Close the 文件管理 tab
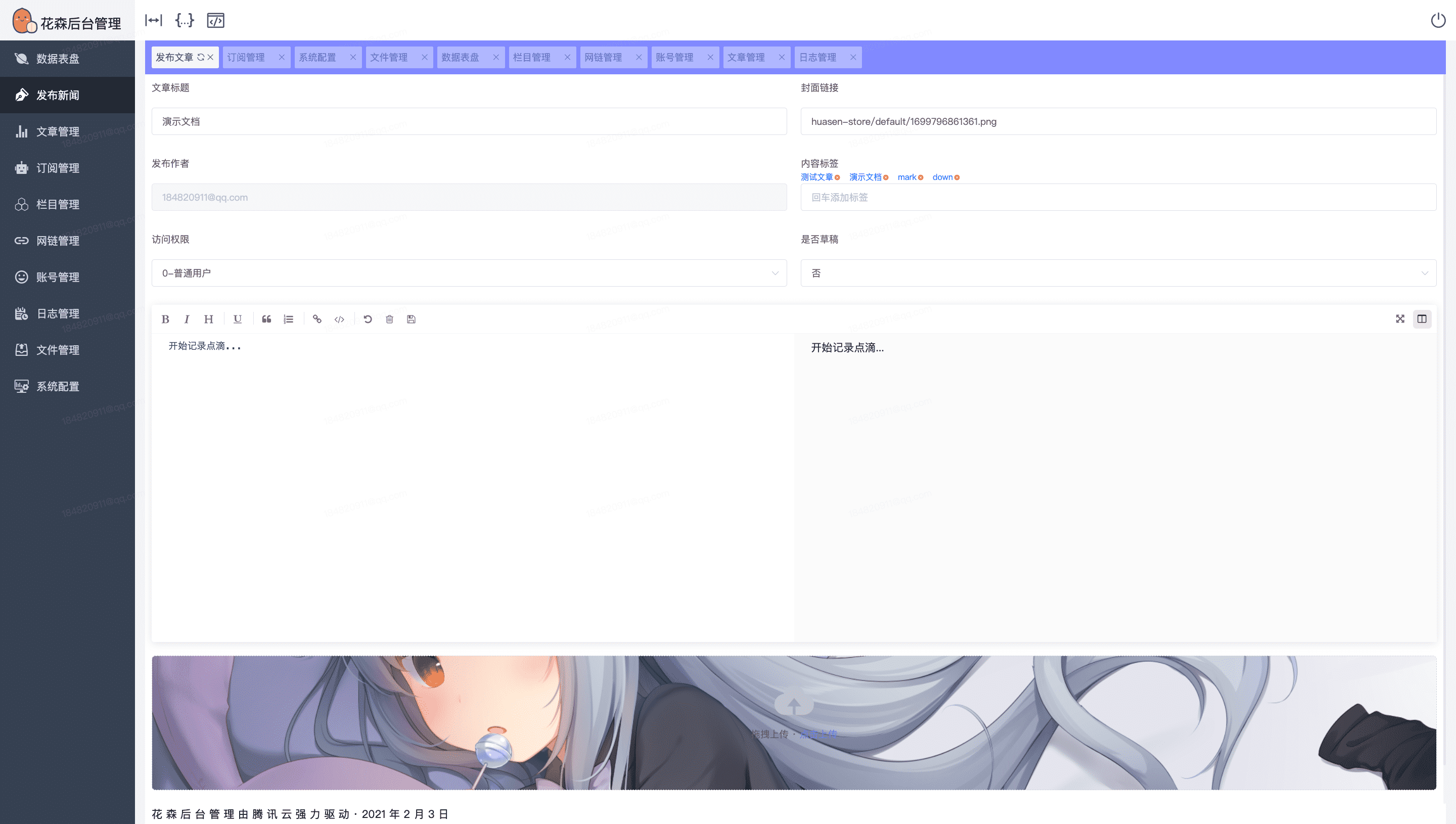 424,57
